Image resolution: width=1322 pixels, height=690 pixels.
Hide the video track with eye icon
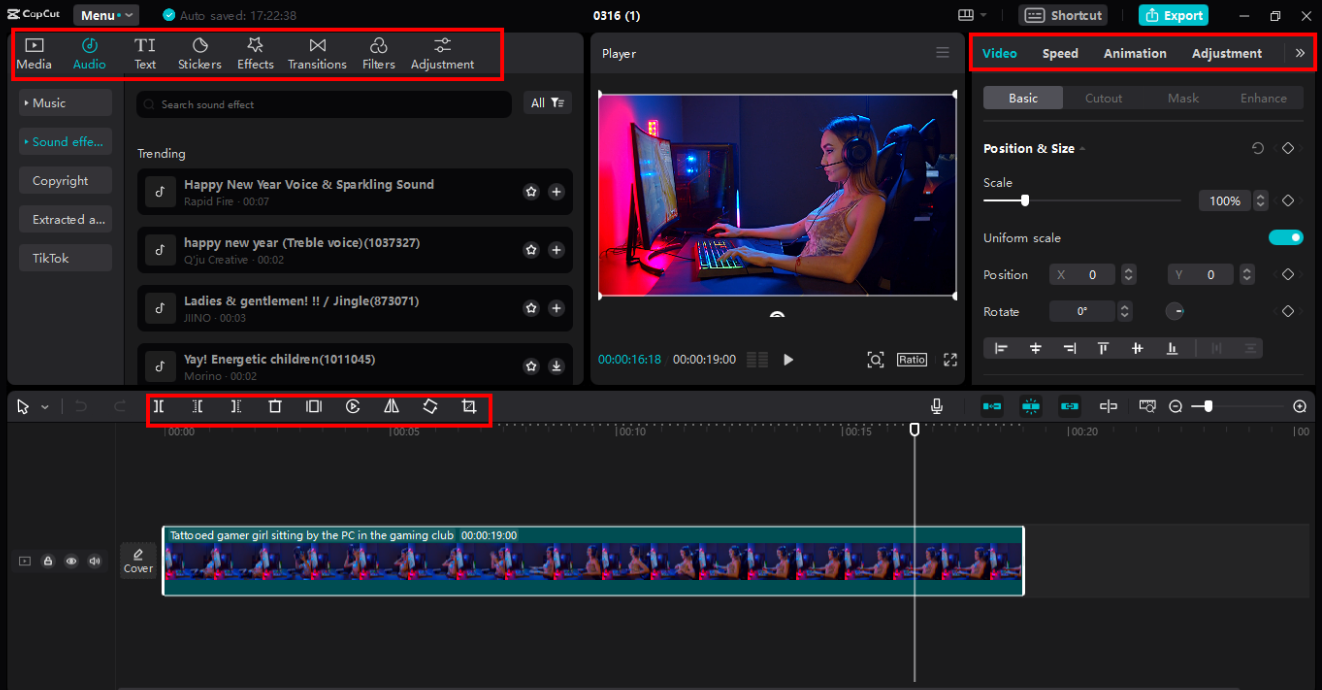pos(71,561)
